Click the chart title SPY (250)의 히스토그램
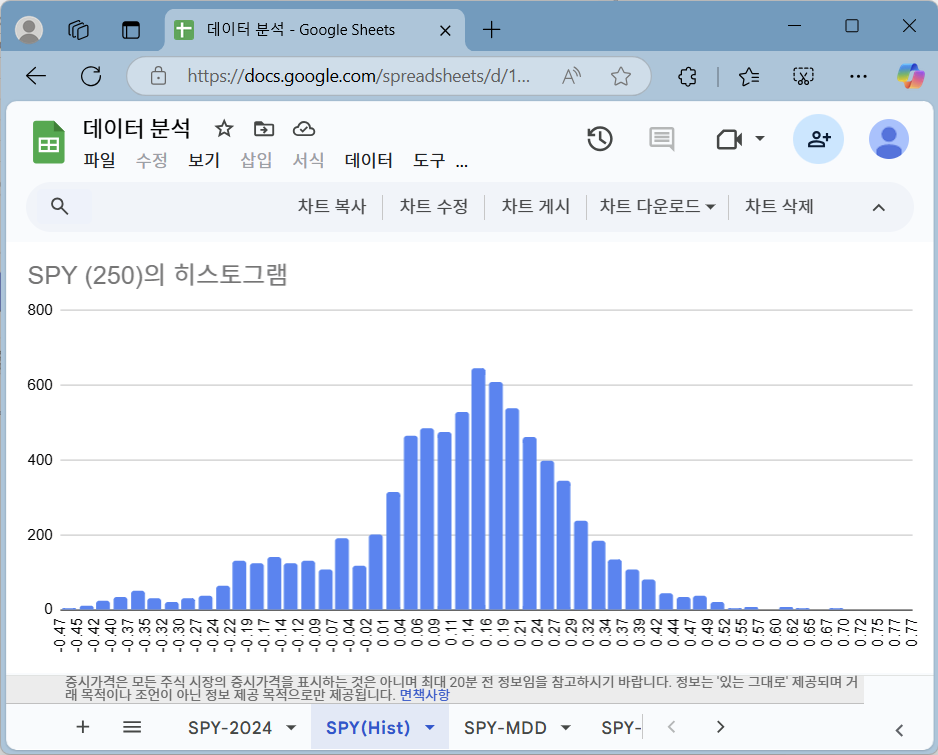The height and width of the screenshot is (755, 938). tap(158, 275)
